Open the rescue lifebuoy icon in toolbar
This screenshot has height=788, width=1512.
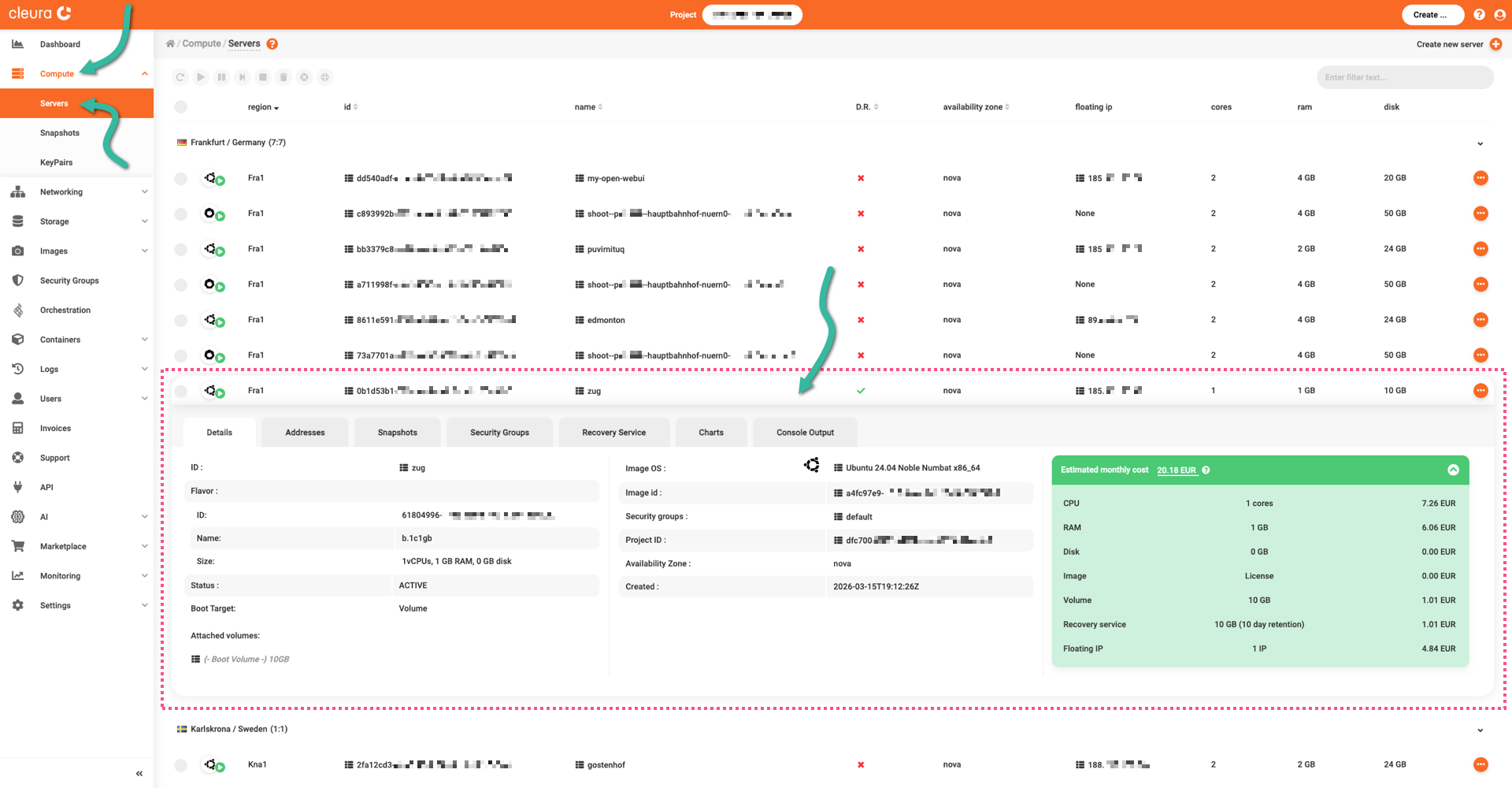pyautogui.click(x=325, y=77)
